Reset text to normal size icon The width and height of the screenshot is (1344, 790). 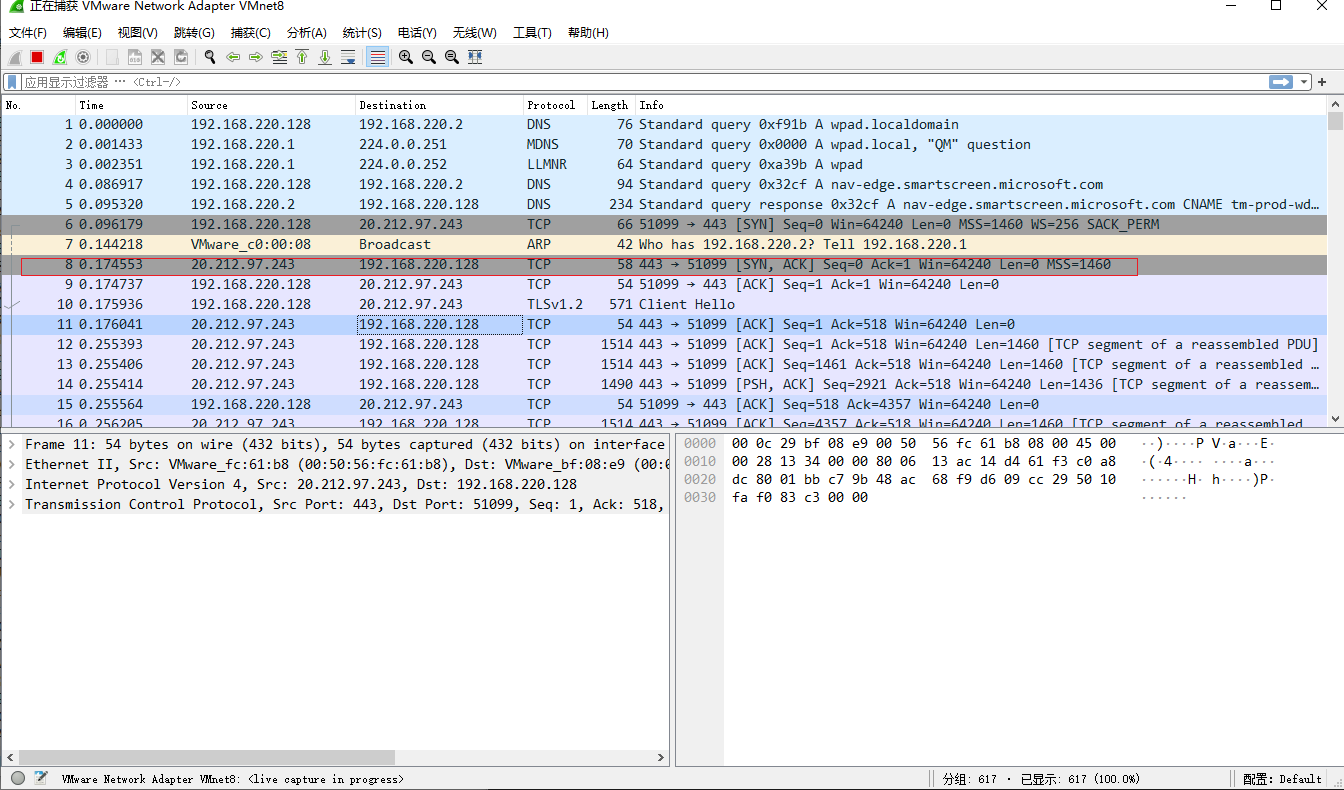pos(452,57)
